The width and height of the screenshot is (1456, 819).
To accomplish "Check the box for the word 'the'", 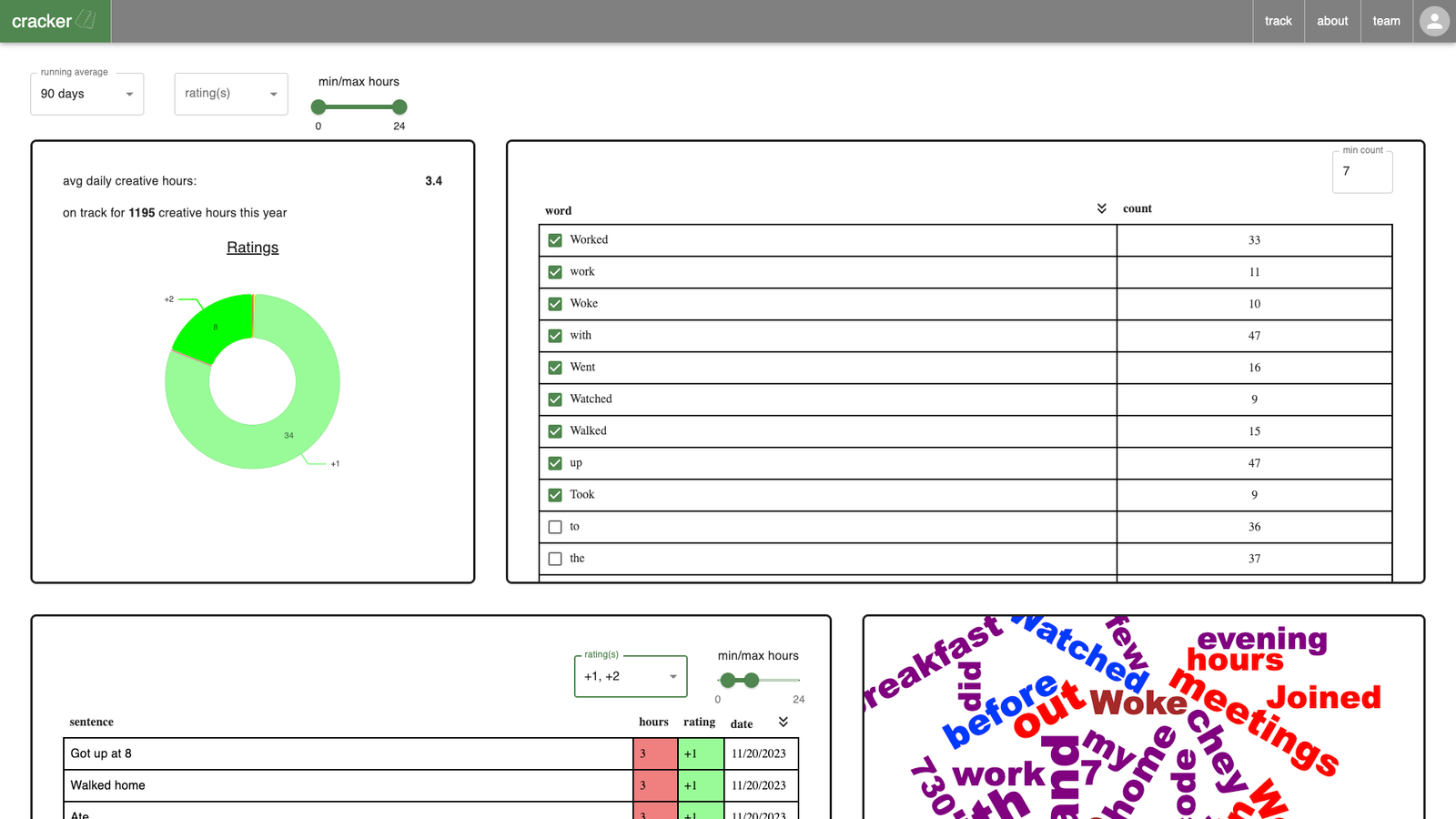I will (x=555, y=559).
